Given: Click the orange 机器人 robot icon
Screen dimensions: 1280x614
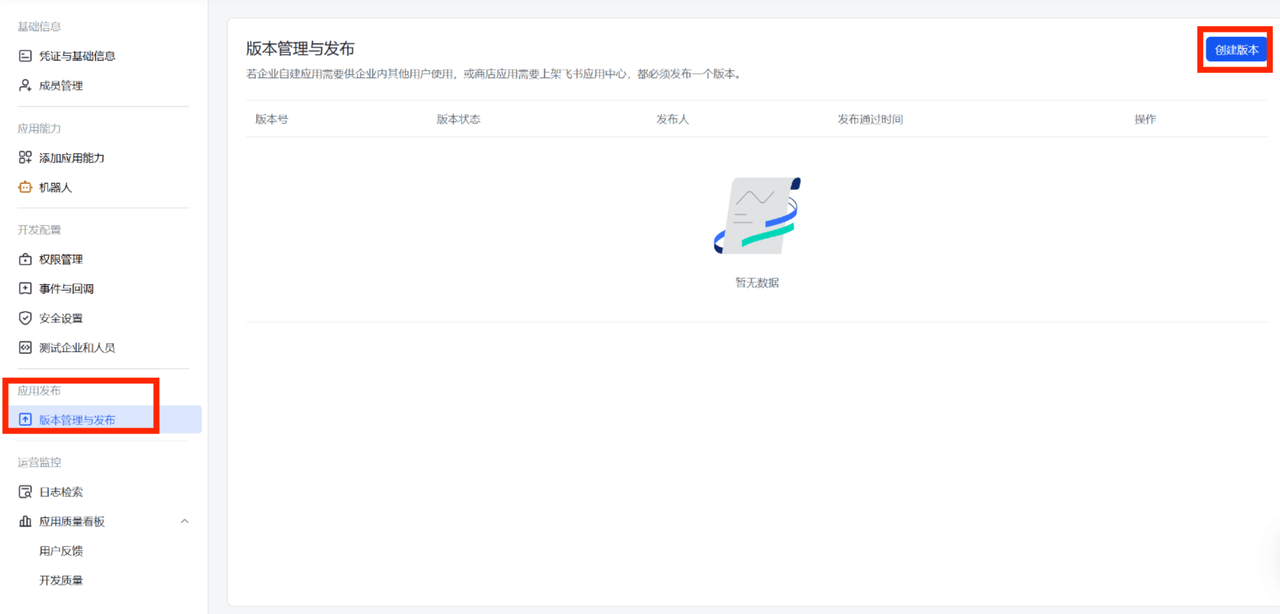Looking at the screenshot, I should pyautogui.click(x=26, y=187).
